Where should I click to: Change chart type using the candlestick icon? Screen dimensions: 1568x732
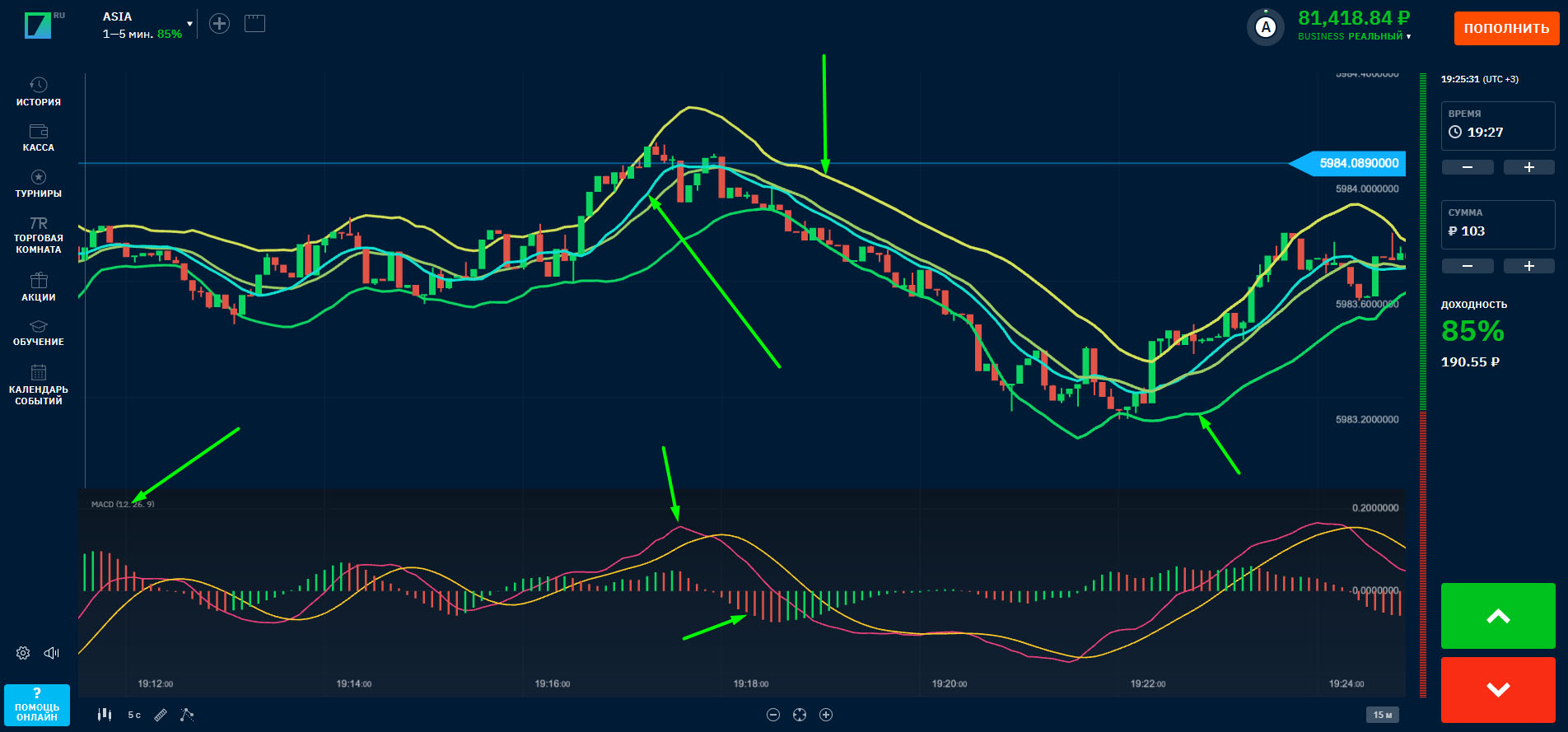click(x=105, y=715)
